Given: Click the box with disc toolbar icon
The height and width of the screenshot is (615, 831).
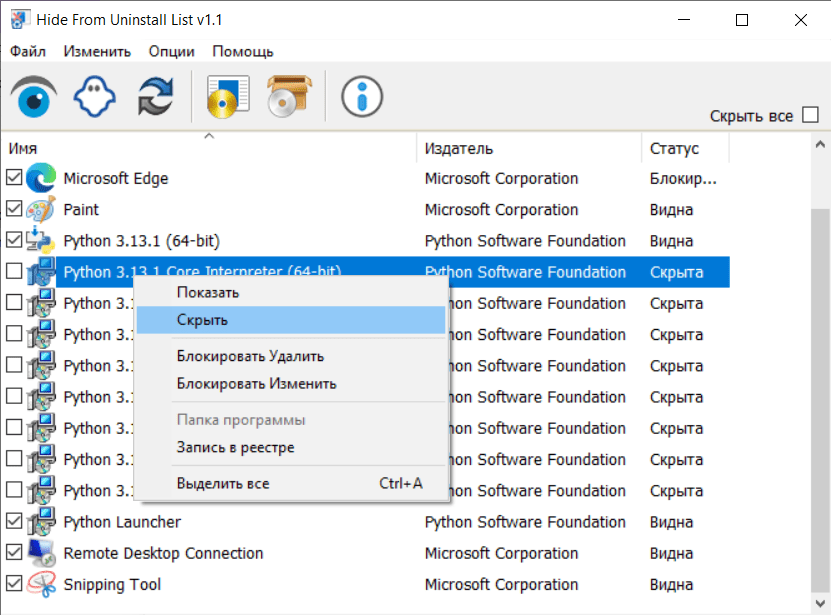Looking at the screenshot, I should [290, 96].
